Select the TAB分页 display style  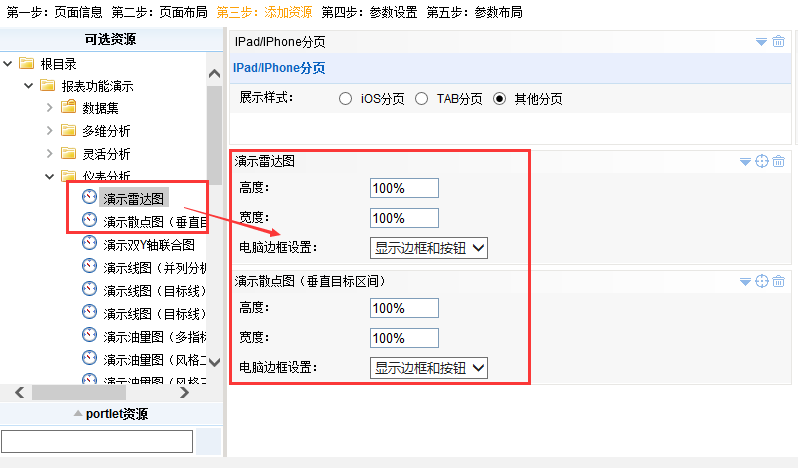[421, 99]
